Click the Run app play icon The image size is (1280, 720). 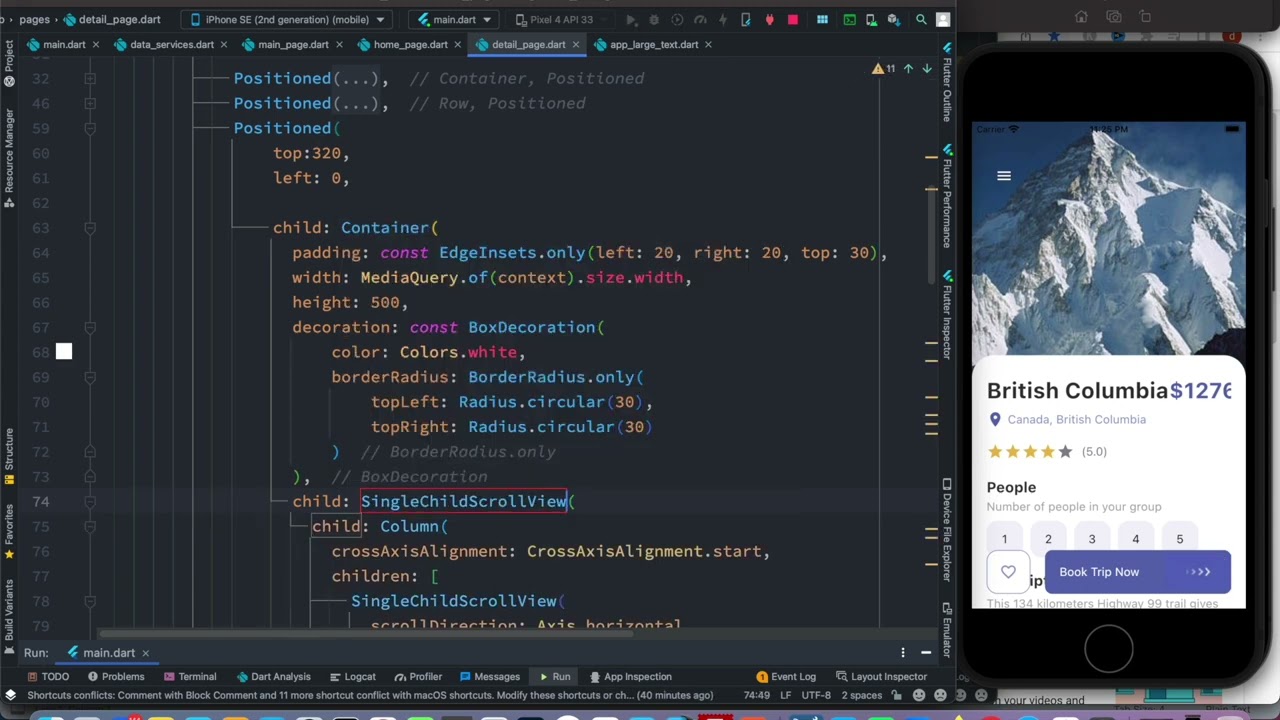click(631, 20)
